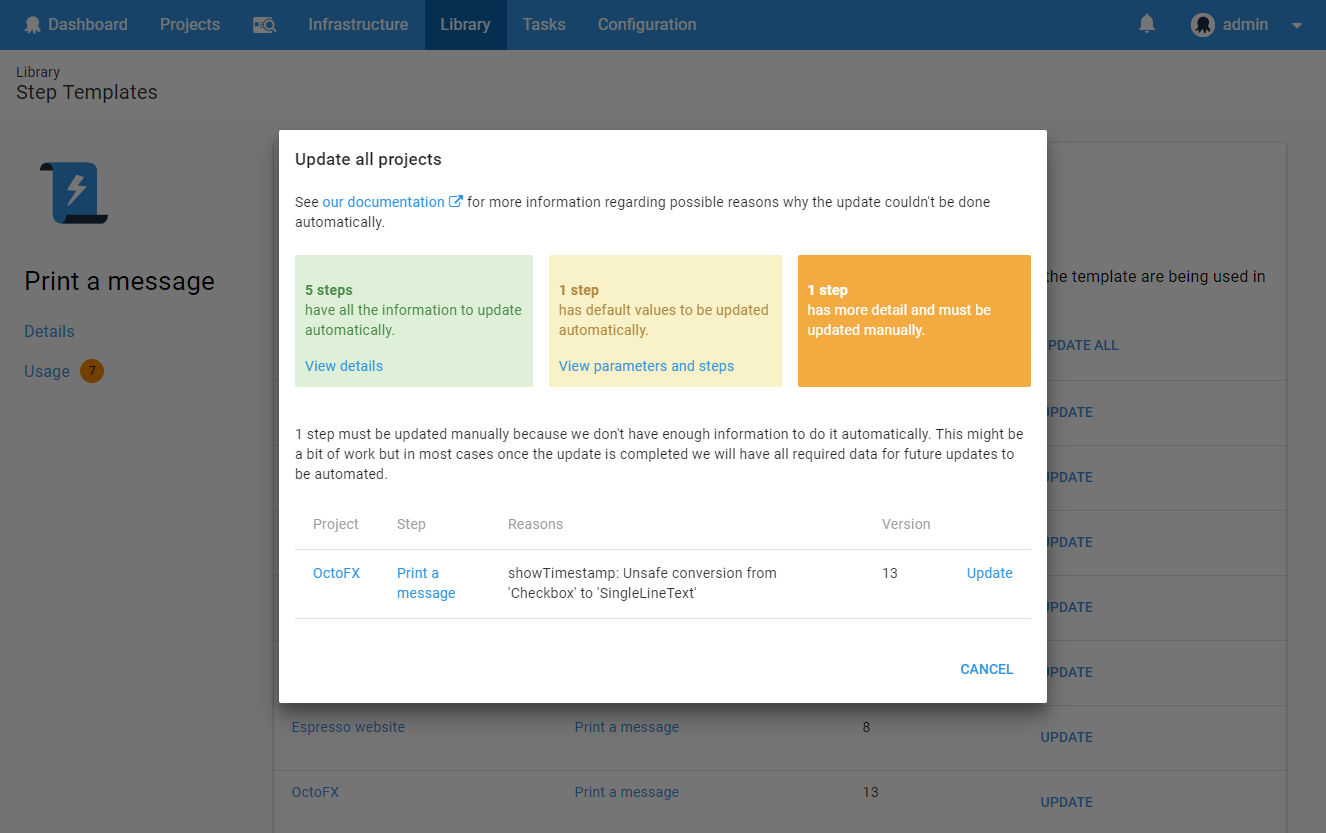The width and height of the screenshot is (1326, 833).
Task: Click 'View parameters and steps' link
Action: (x=646, y=366)
